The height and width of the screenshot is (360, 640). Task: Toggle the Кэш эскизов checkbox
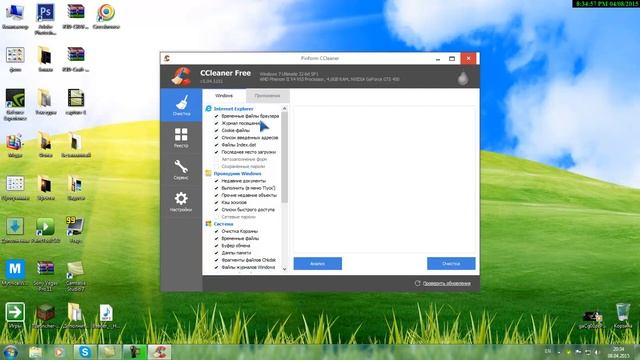click(216, 202)
